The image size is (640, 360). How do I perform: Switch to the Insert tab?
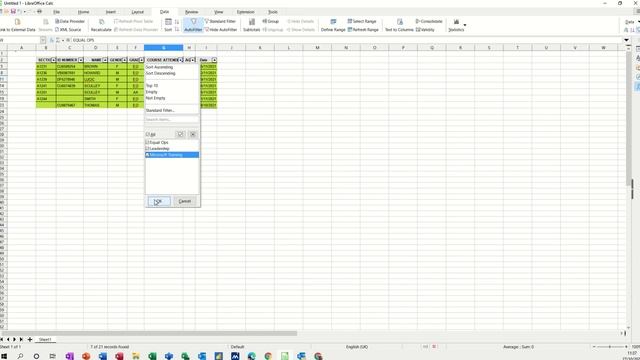pos(111,12)
